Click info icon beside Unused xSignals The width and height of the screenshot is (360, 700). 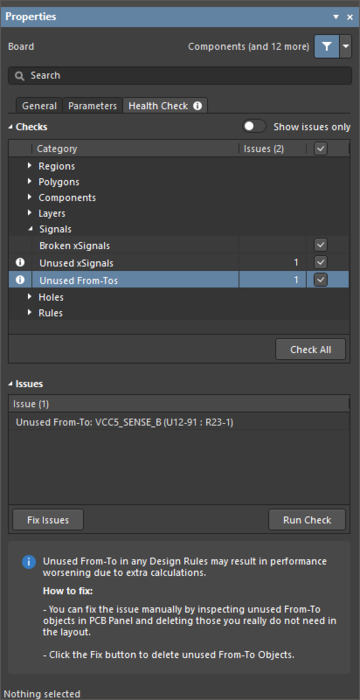pos(20,262)
